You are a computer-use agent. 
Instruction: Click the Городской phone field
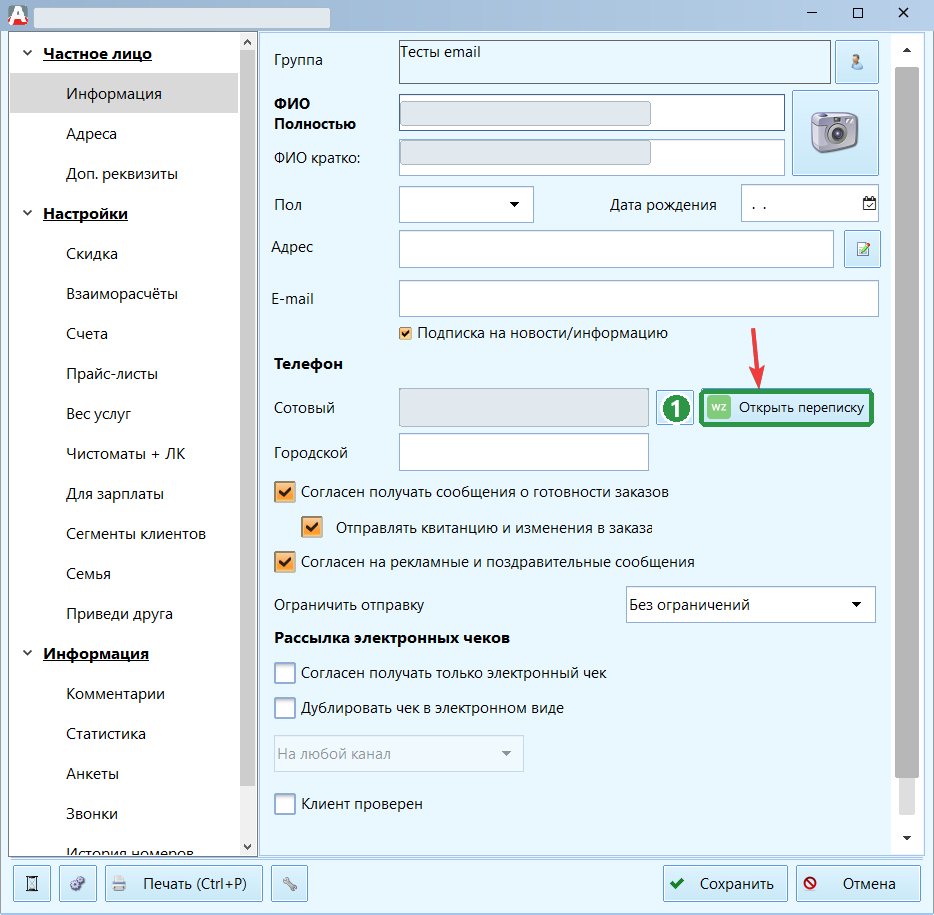coord(524,452)
